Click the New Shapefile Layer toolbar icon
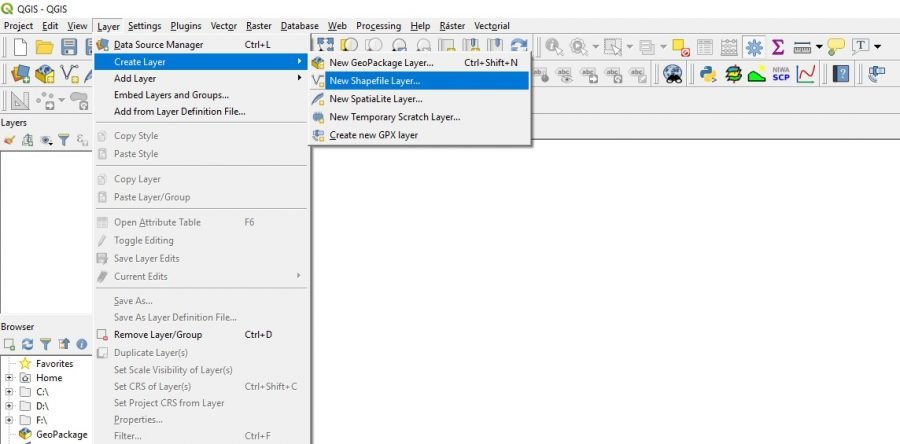 coord(69,73)
